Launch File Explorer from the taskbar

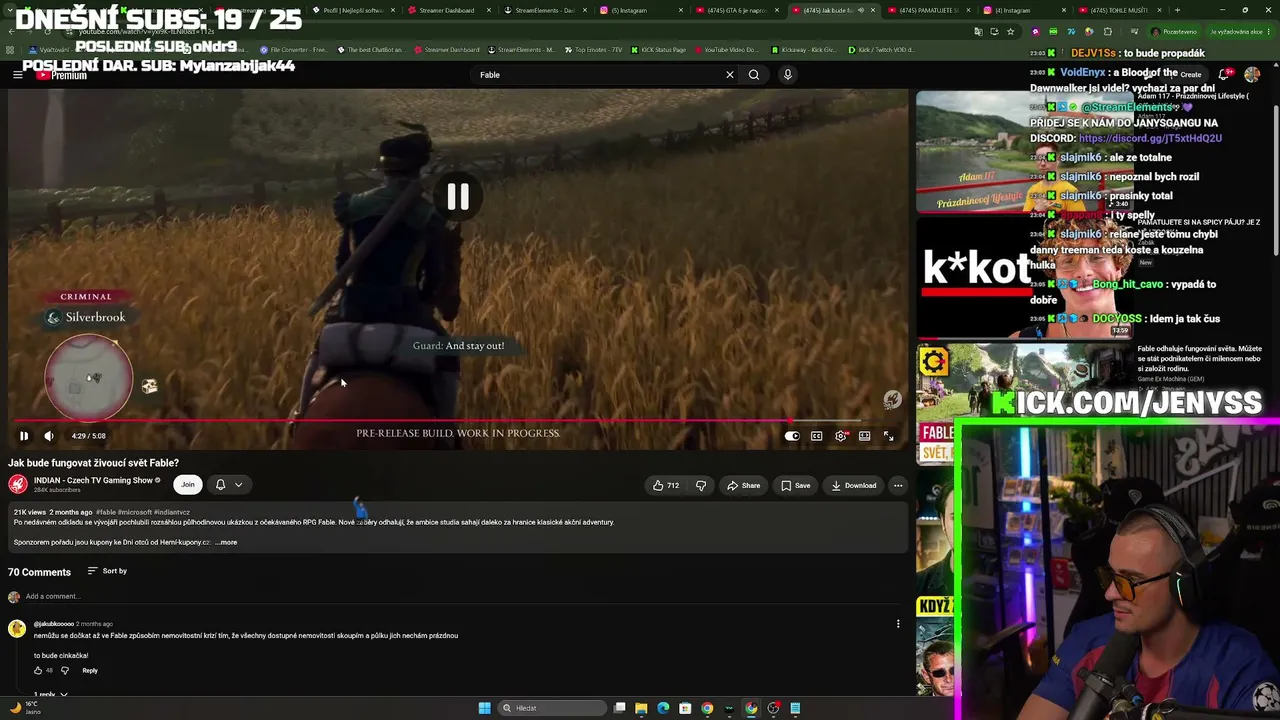[641, 708]
